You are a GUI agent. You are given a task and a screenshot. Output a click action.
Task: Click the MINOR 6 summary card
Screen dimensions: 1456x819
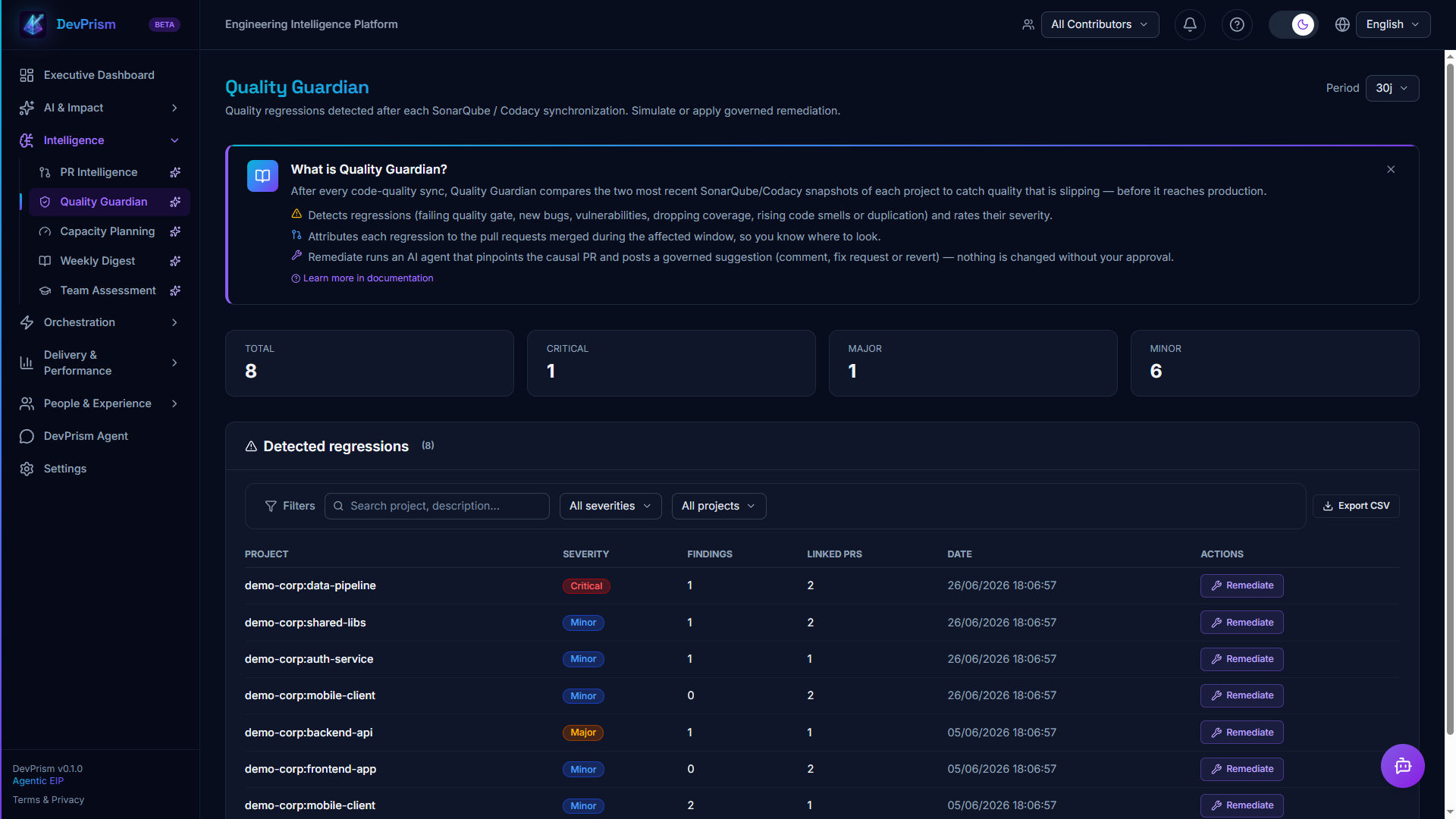coord(1275,363)
